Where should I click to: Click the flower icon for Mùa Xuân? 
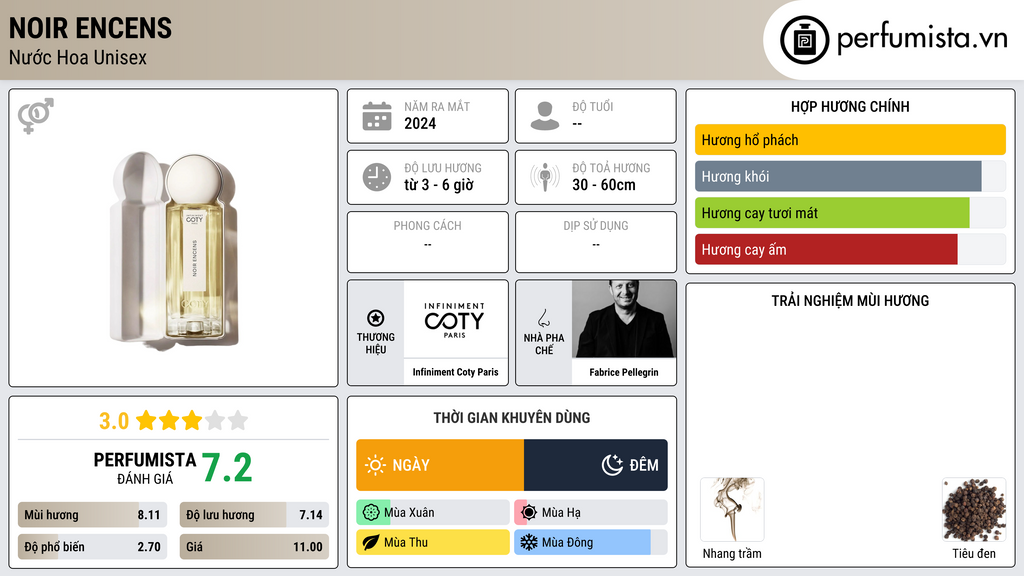point(370,513)
